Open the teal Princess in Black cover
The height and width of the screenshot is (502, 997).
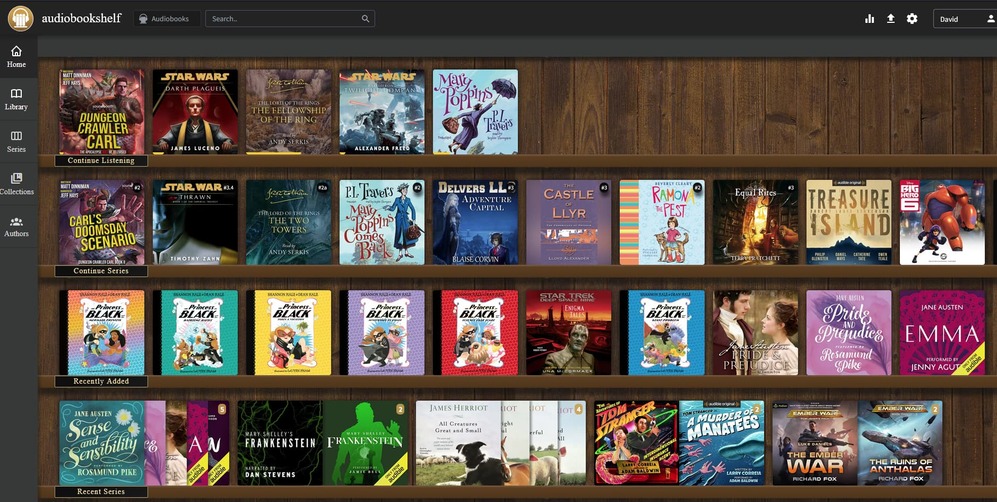point(195,333)
